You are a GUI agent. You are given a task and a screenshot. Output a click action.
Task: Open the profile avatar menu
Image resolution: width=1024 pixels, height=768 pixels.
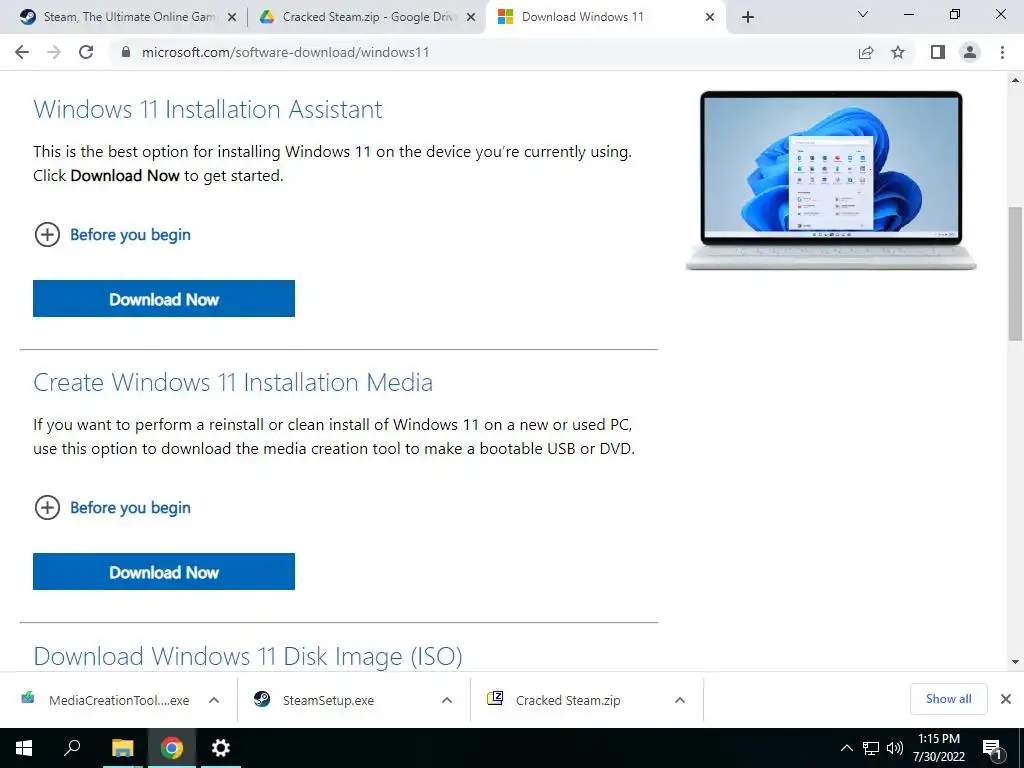[970, 52]
